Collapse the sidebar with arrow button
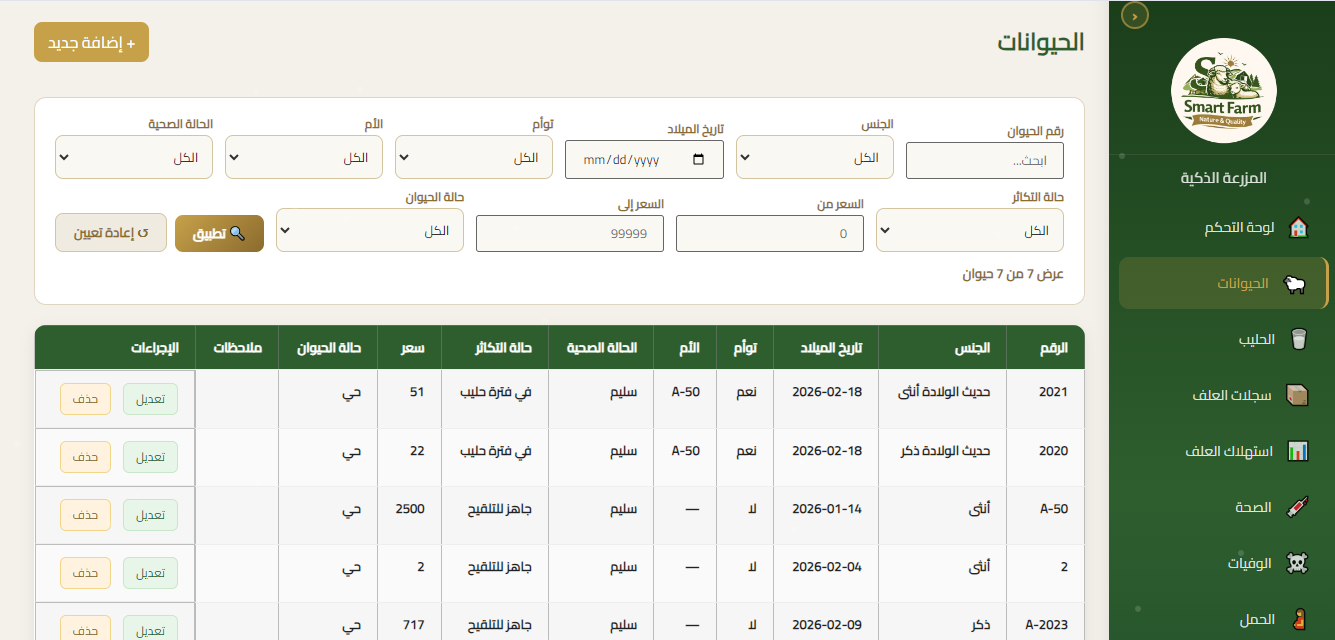This screenshot has width=1335, height=640. click(1134, 16)
